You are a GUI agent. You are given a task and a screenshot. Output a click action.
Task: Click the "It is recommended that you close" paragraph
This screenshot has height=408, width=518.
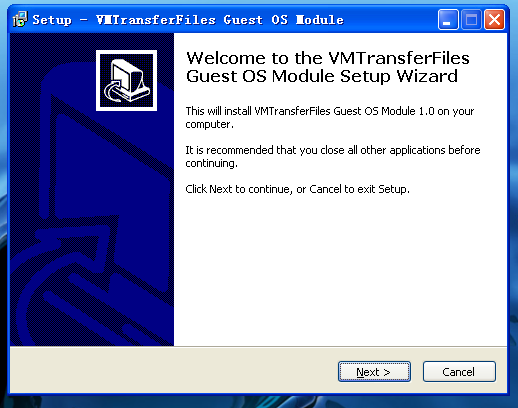333,156
